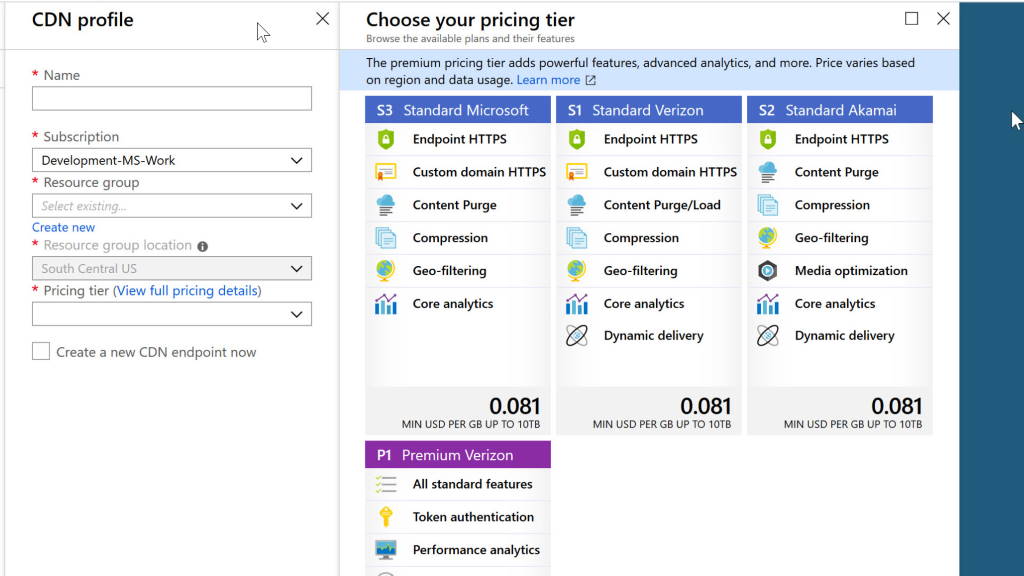Select the Content Purge icon under Standard Akamai
1024x576 pixels.
tap(769, 172)
